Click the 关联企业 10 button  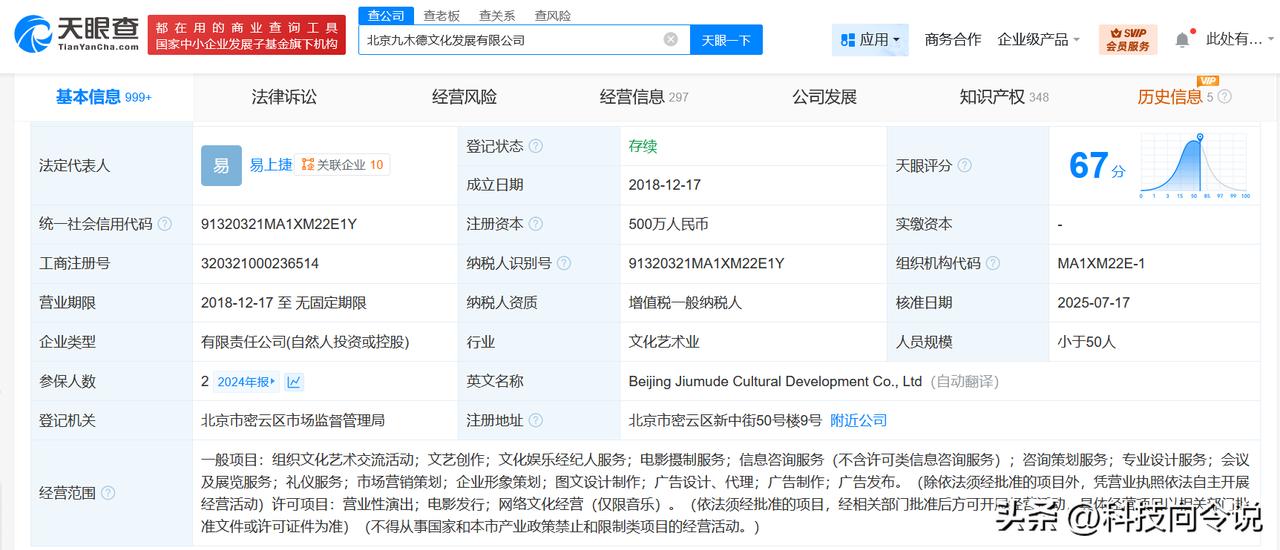[342, 165]
